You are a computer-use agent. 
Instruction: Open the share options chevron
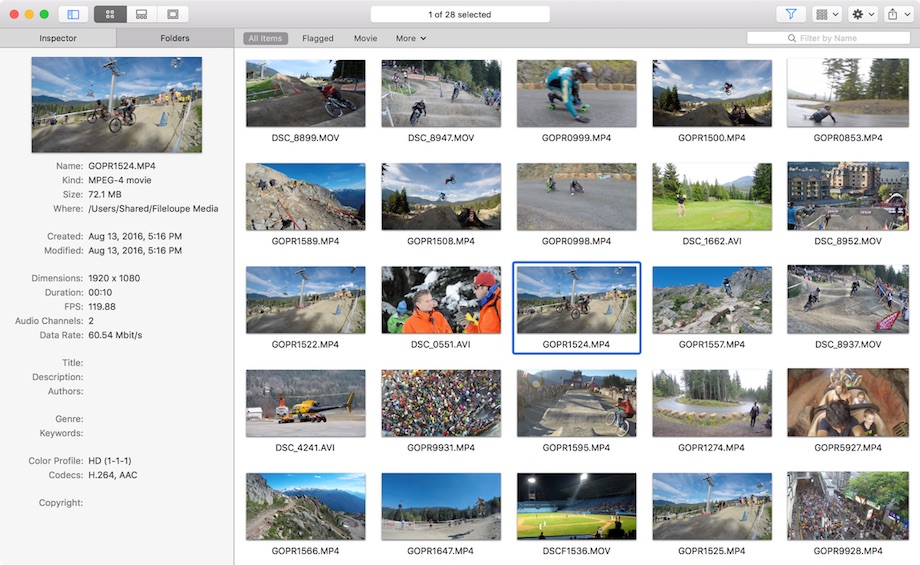pyautogui.click(x=907, y=14)
